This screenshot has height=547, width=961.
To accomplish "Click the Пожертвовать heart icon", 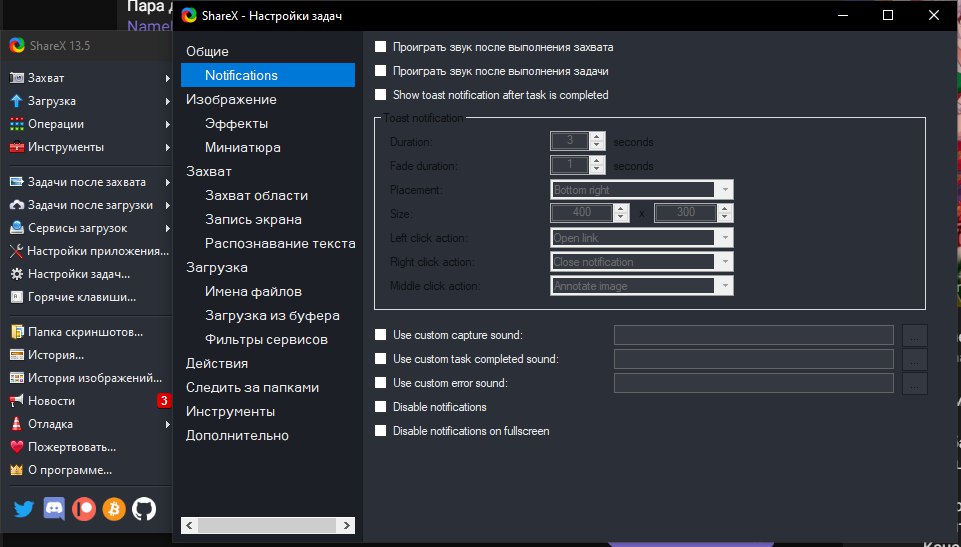I will point(17,447).
